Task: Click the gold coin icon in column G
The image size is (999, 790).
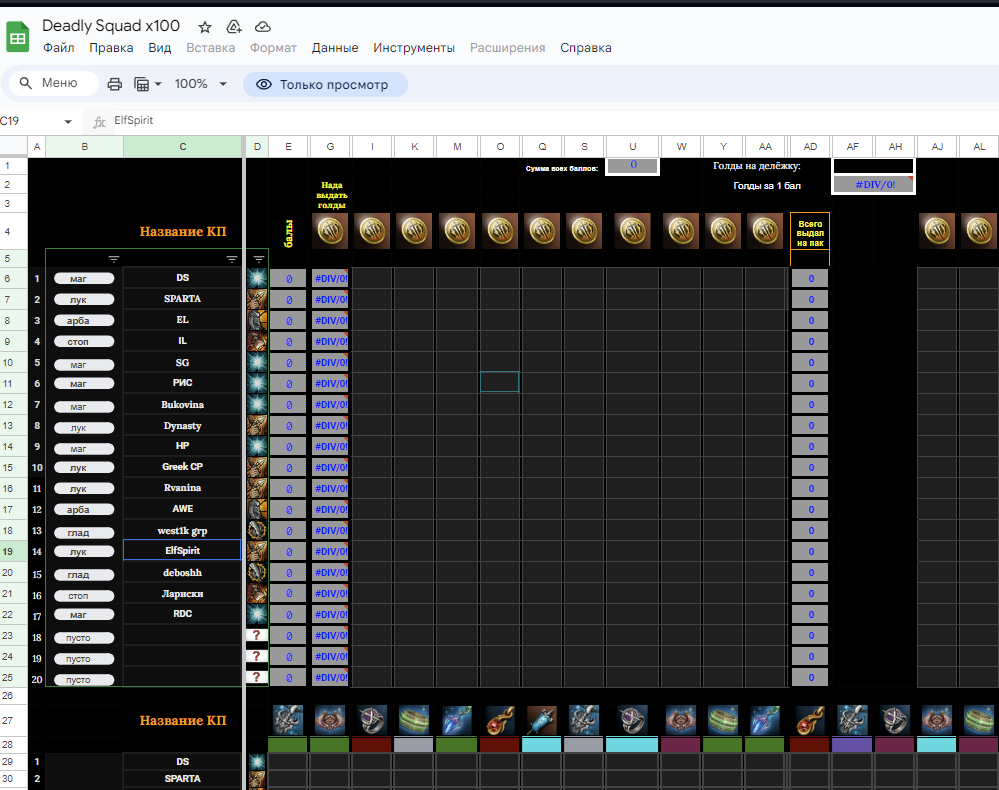Action: tap(329, 230)
